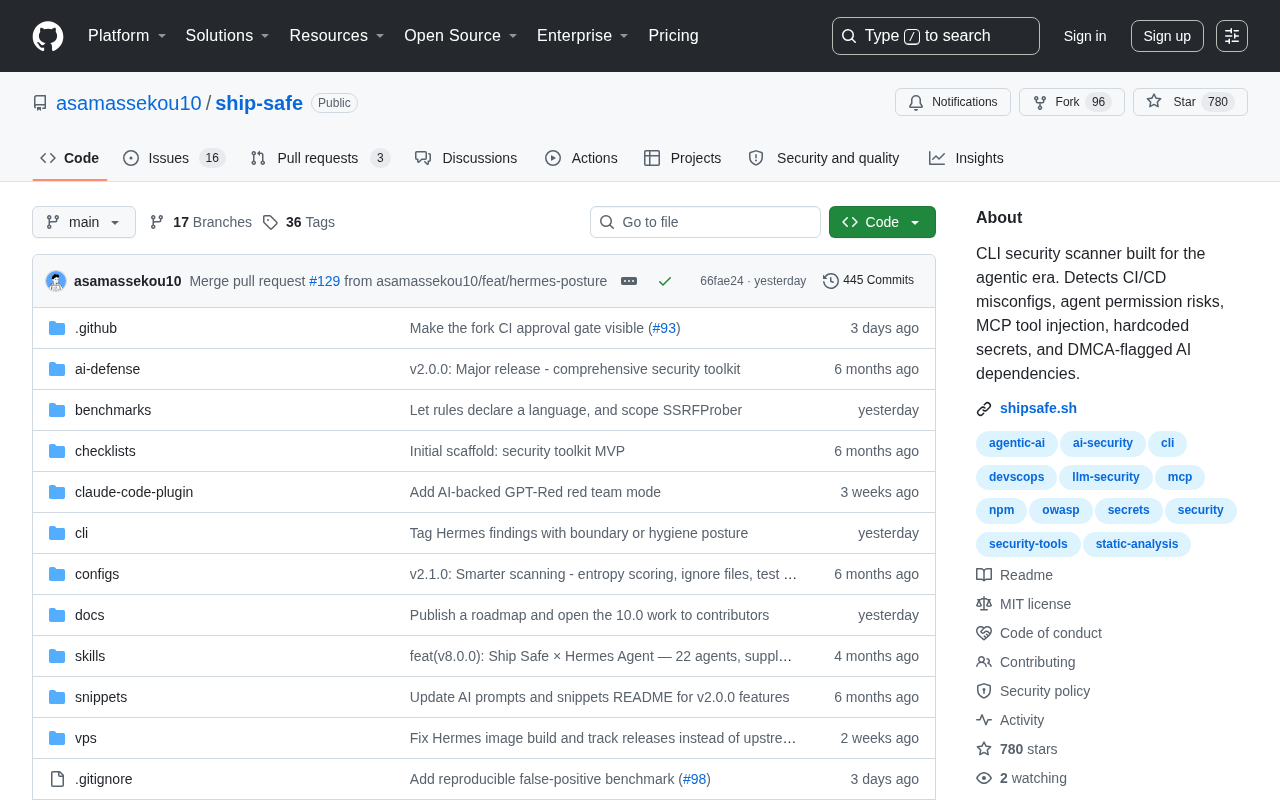Open Security and quality tab
The image size is (1280, 800).
point(824,158)
